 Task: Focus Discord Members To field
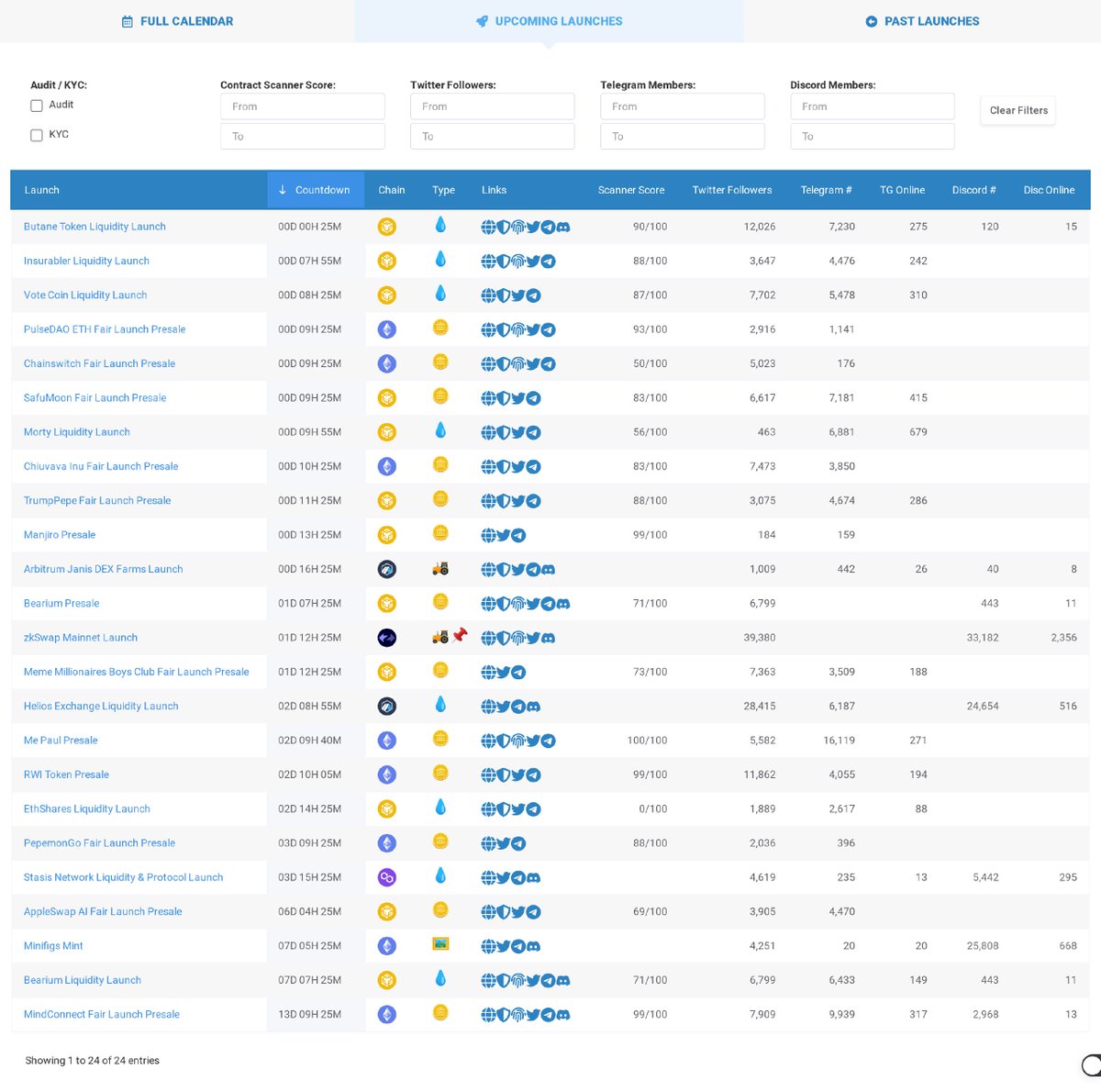[x=873, y=136]
